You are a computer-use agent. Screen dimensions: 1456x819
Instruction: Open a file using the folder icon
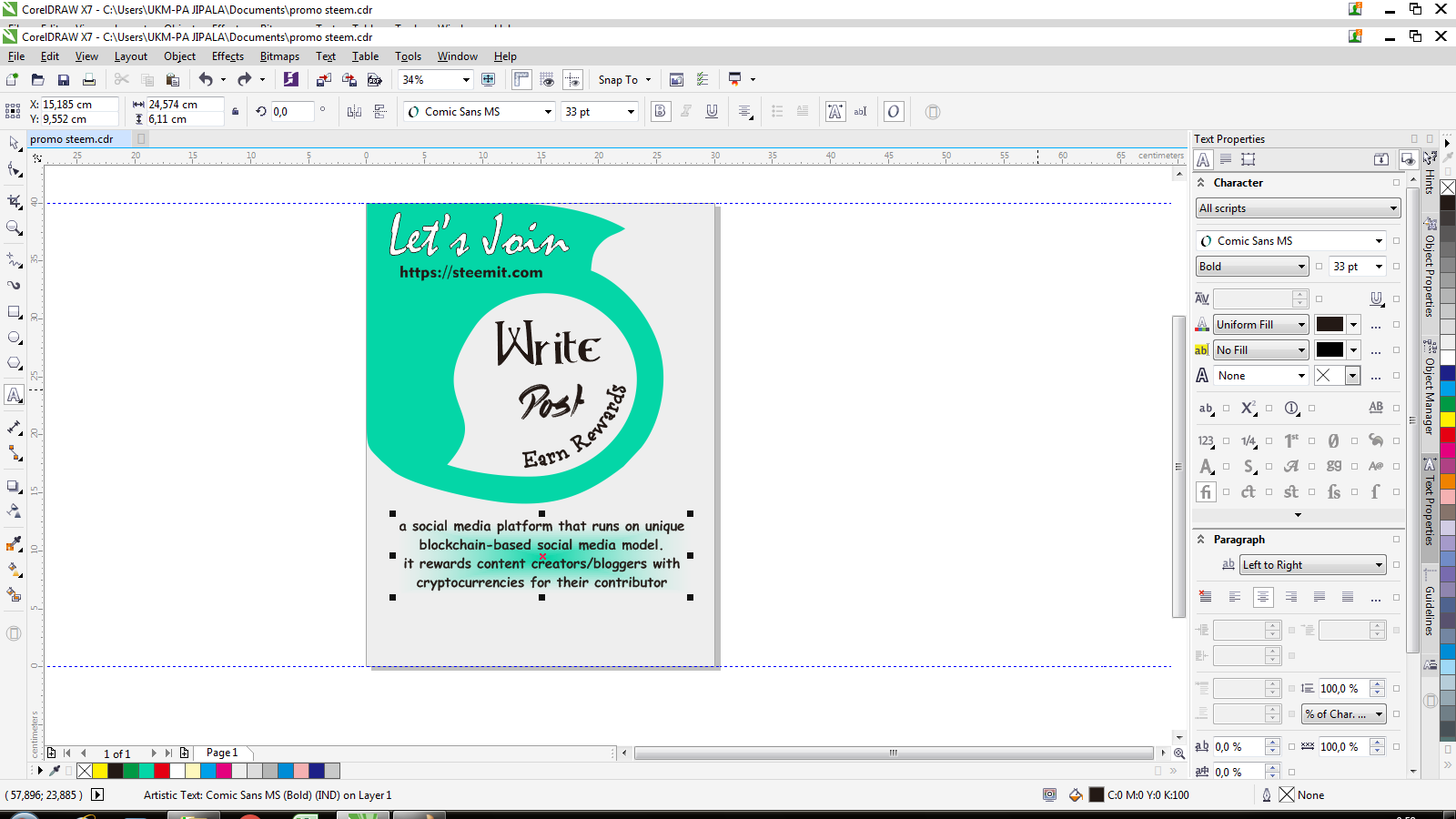[37, 80]
